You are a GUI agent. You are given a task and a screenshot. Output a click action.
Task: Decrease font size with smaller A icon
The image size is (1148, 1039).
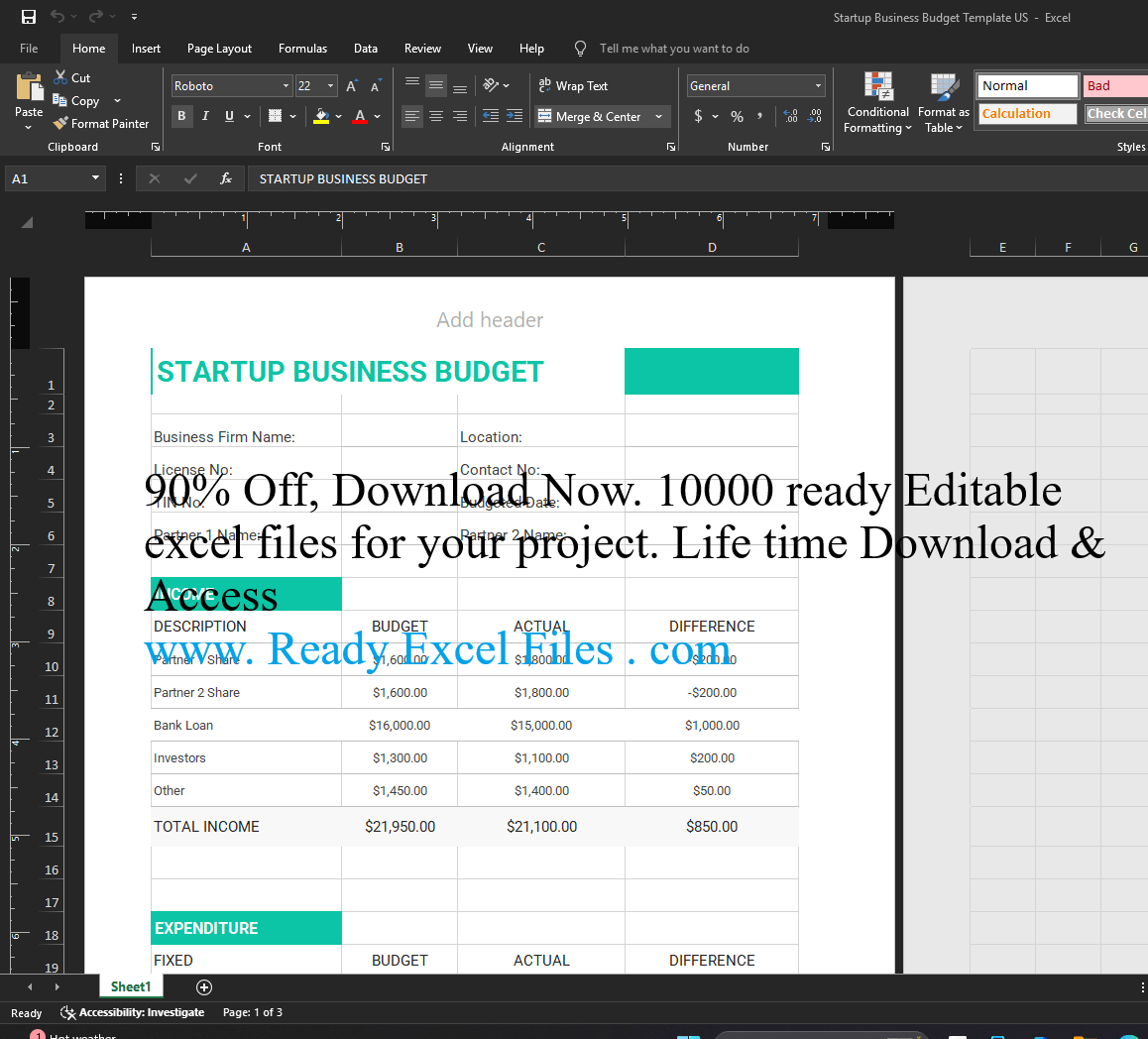pyautogui.click(x=376, y=86)
